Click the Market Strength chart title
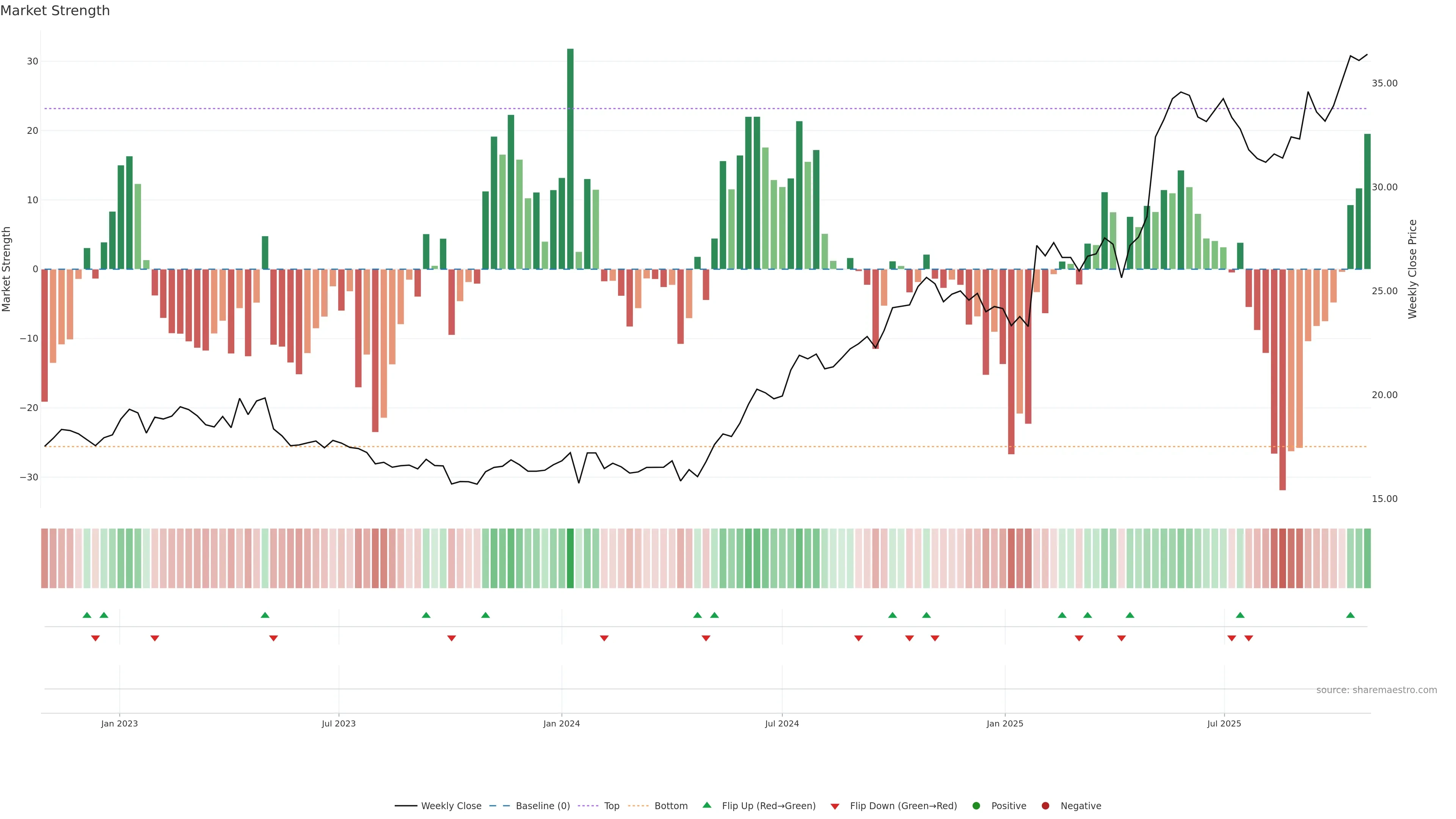The width and height of the screenshot is (1456, 819). click(x=55, y=11)
